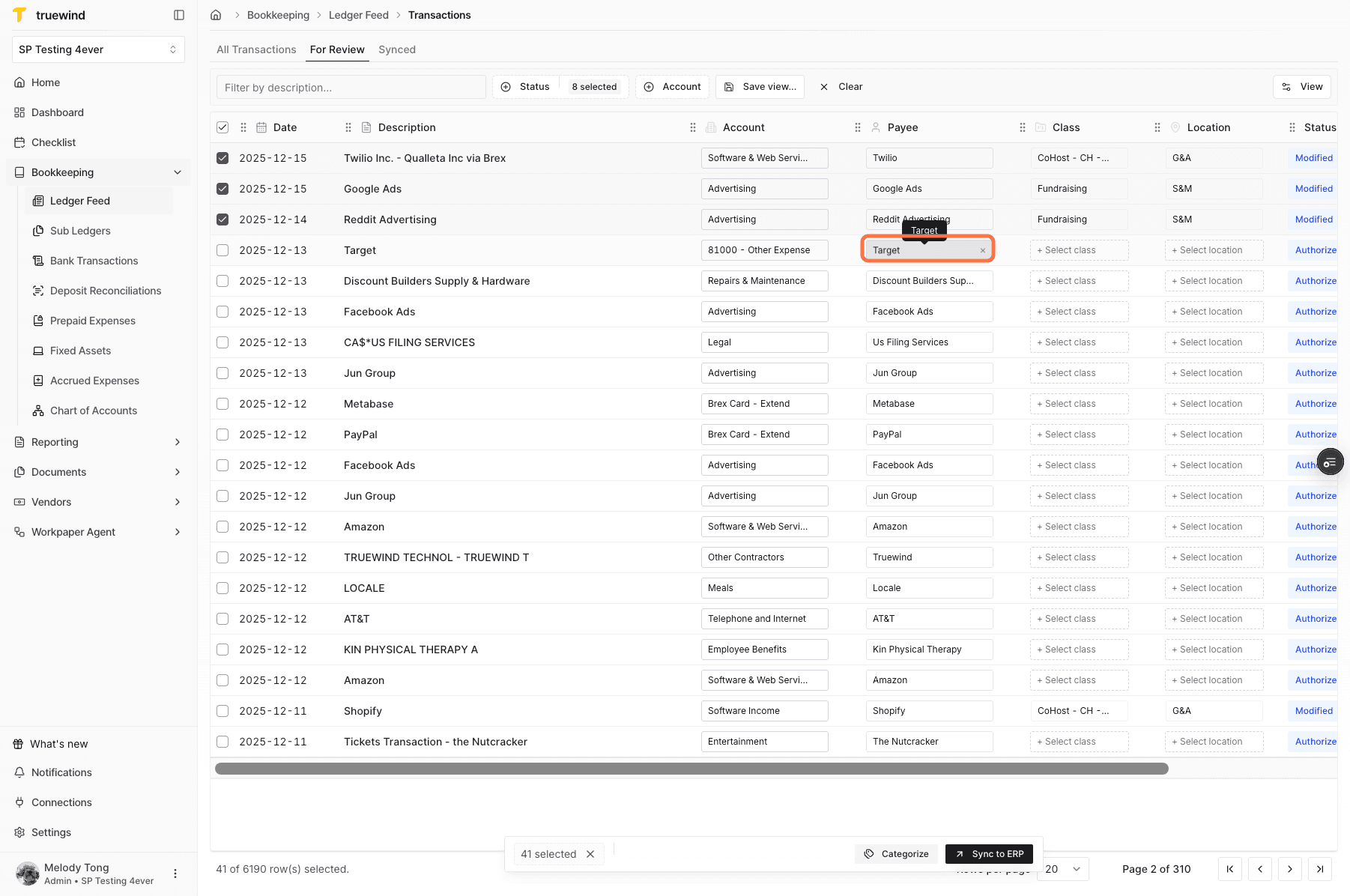Image resolution: width=1350 pixels, height=896 pixels.
Task: Click the Status filter button
Action: [x=560, y=87]
